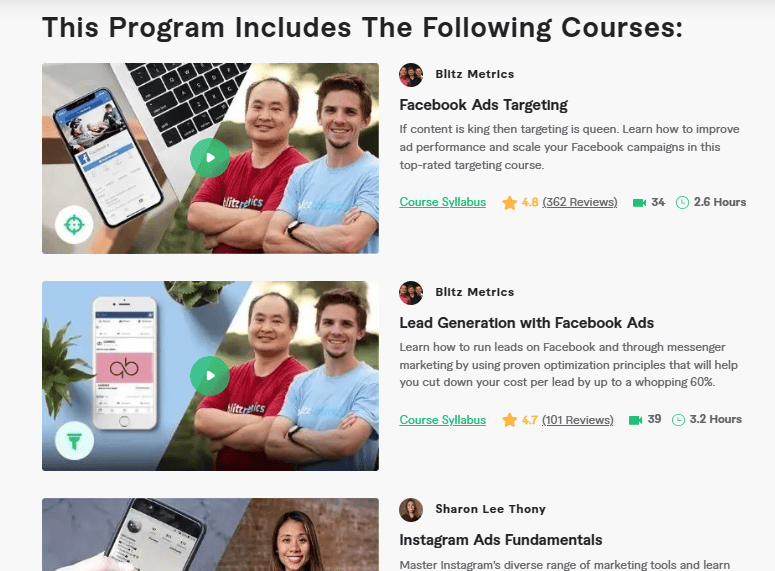Click the clock icon beside 2.6 Hours
This screenshot has height=571, width=775.
tap(682, 203)
